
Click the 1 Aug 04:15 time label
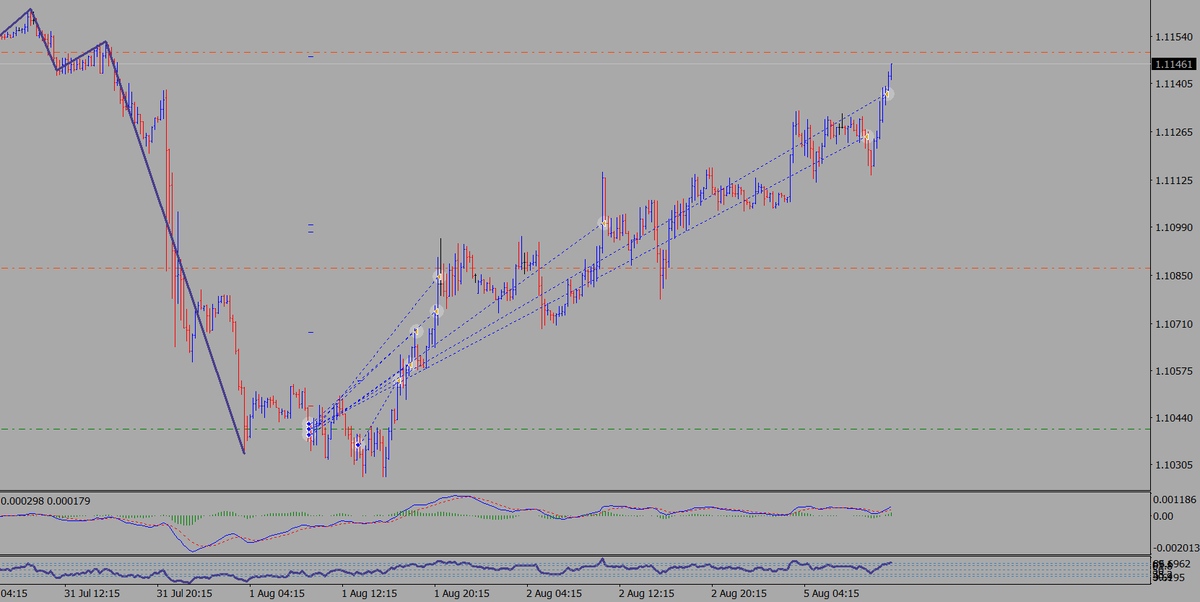point(277,593)
